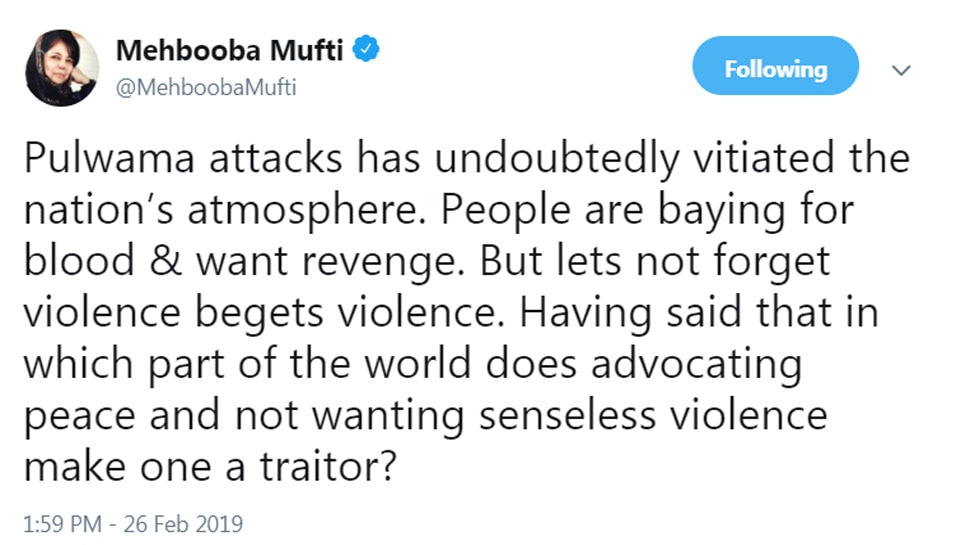The image size is (970, 545).
Task: Click the @MehboobaMufti handle
Action: click(207, 87)
